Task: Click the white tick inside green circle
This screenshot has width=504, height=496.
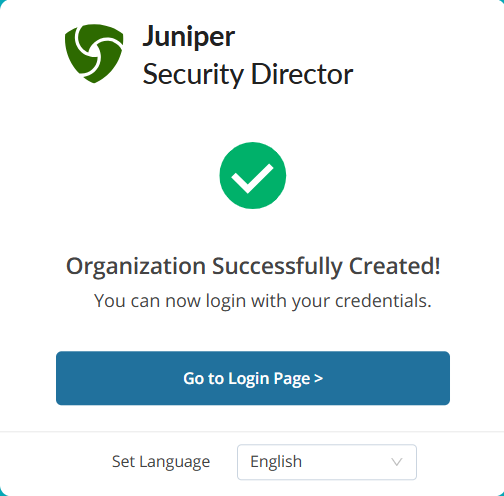Action: coord(252,178)
